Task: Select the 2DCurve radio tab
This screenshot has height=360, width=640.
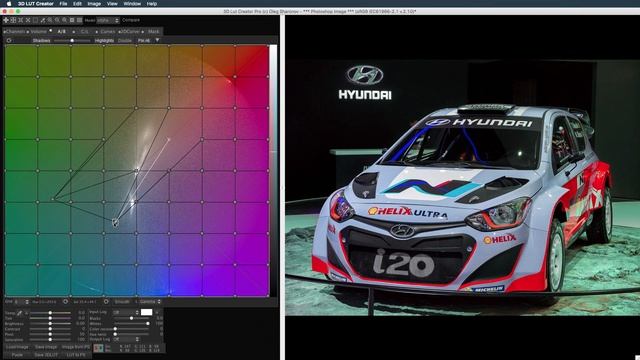Action: tap(129, 31)
